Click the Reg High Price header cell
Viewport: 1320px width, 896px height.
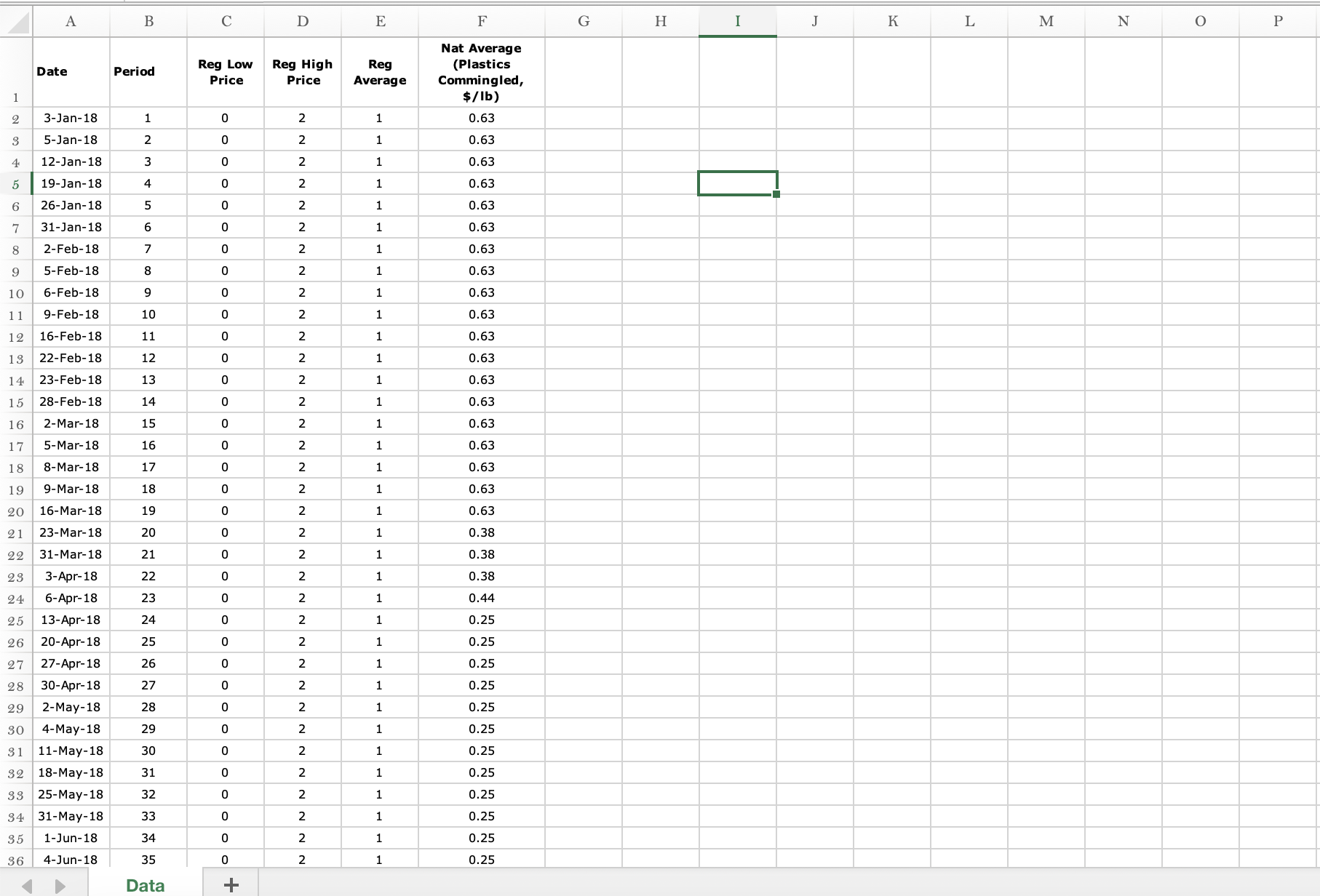pos(302,72)
